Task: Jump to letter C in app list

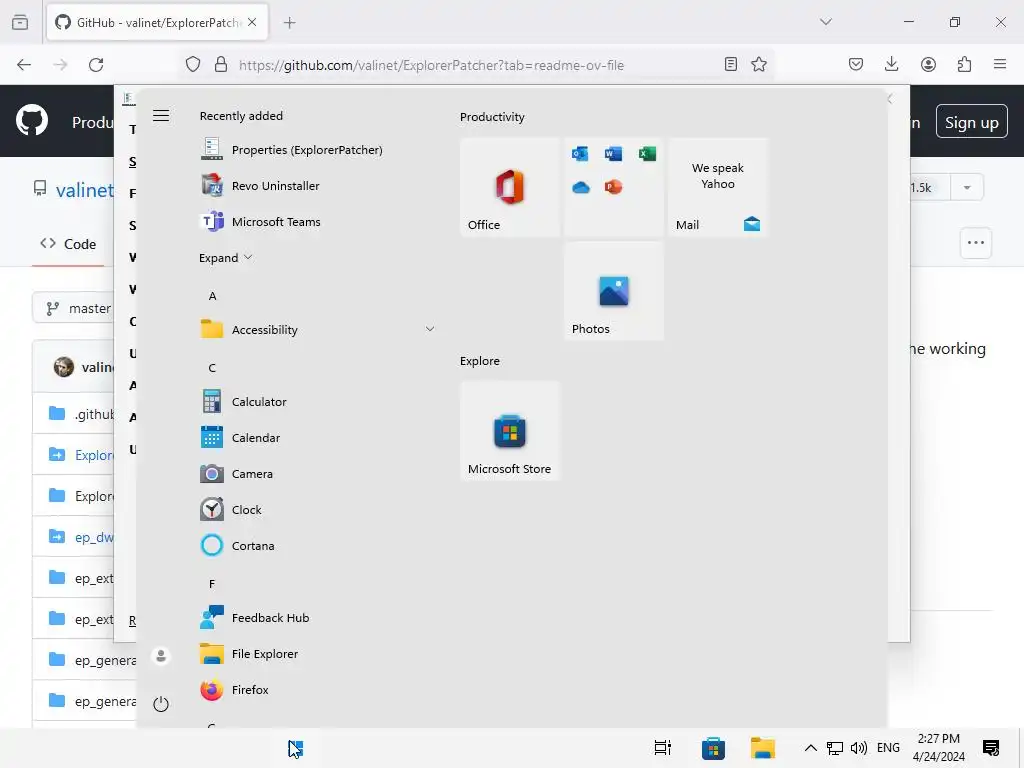Action: point(212,368)
